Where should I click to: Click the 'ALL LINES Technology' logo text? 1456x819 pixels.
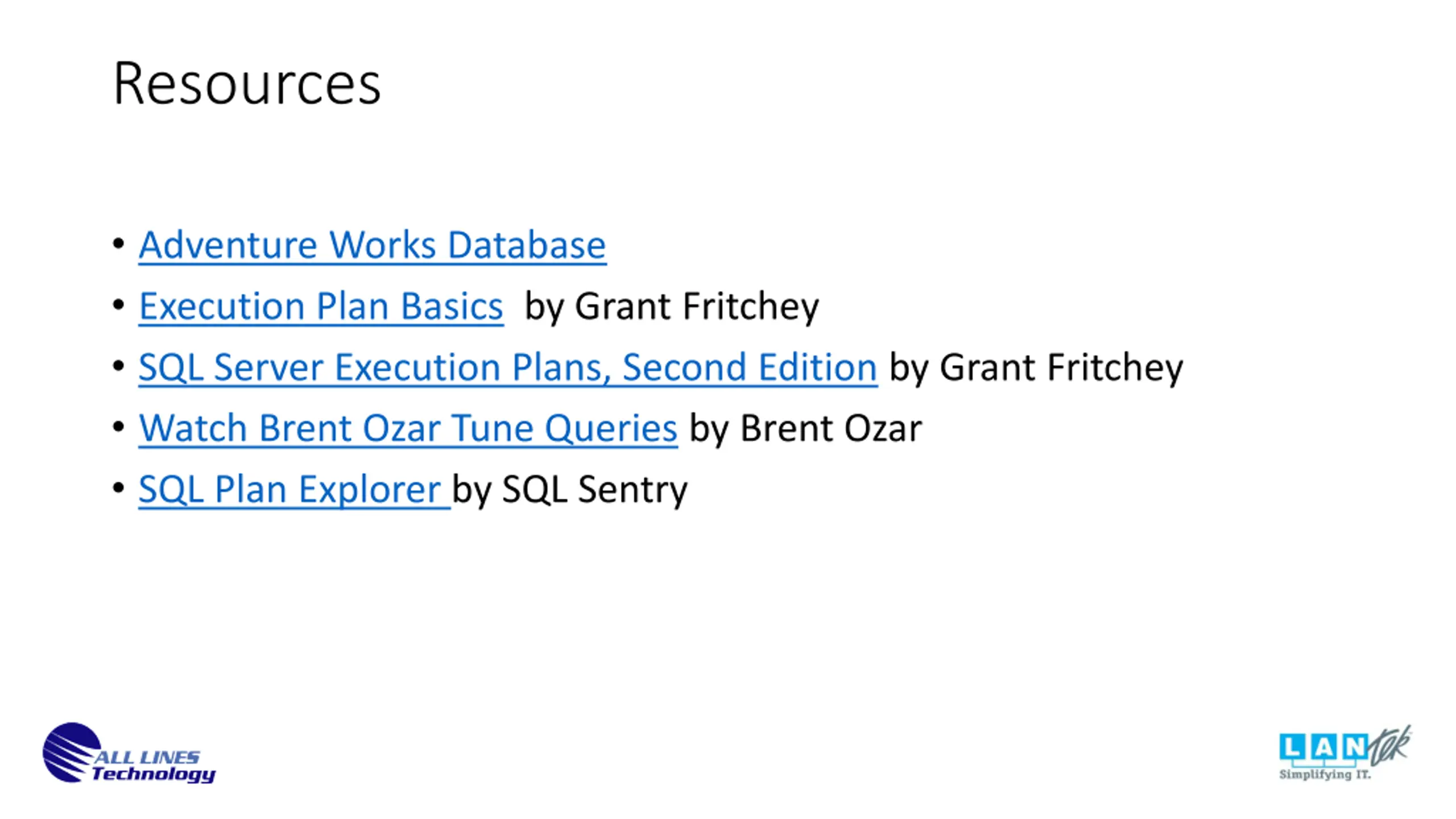tap(152, 766)
